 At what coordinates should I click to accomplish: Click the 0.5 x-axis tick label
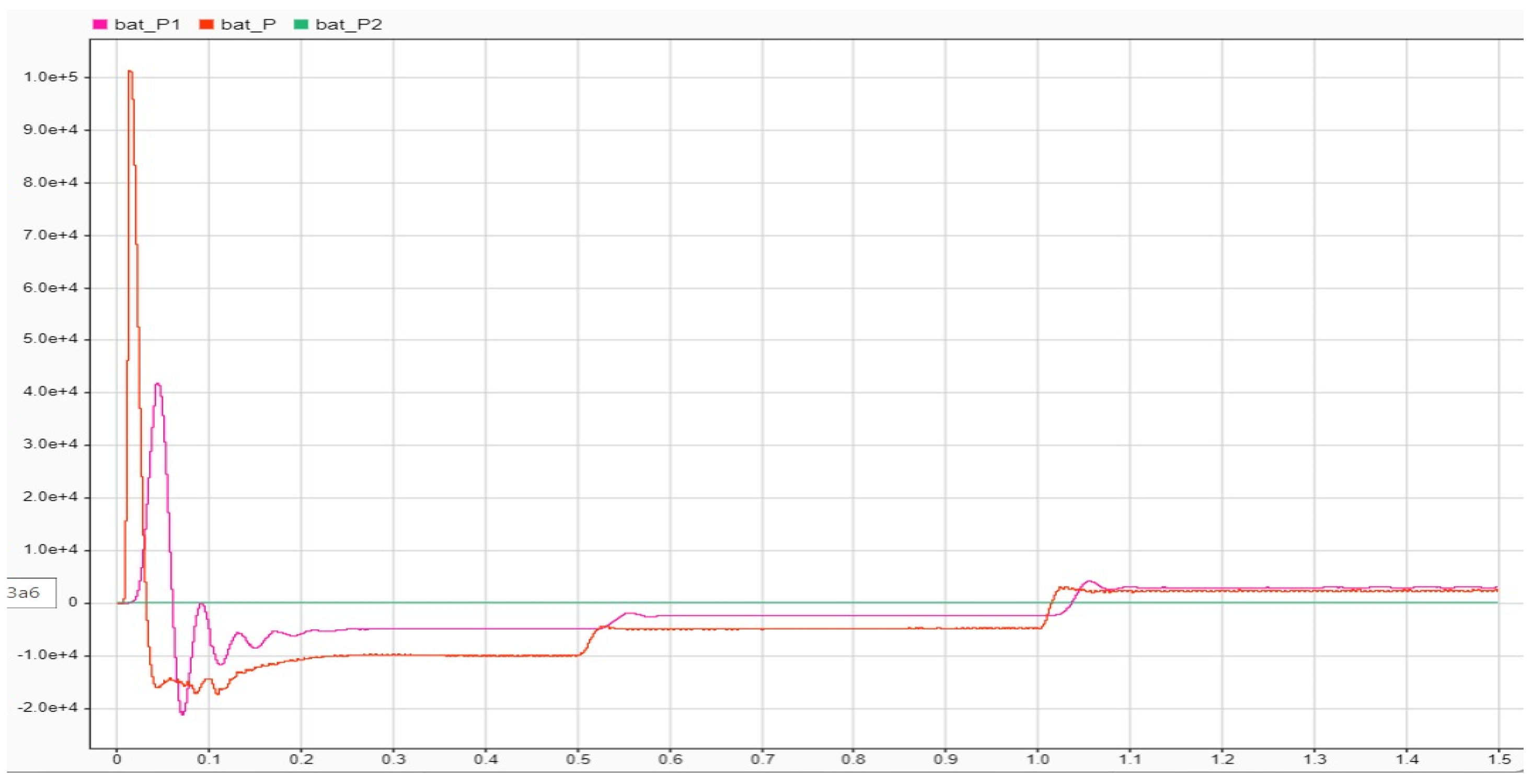pos(578,759)
